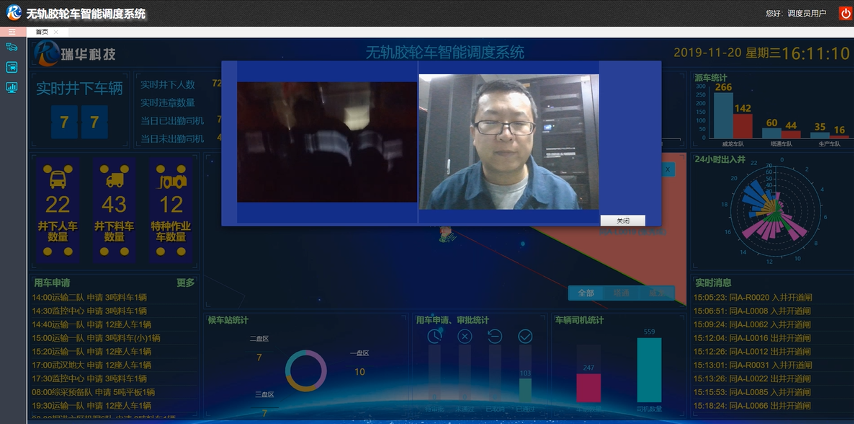Viewport: 854px width, 424px height.
Task: Click the teal 559 driver count bar
Action: [649, 370]
